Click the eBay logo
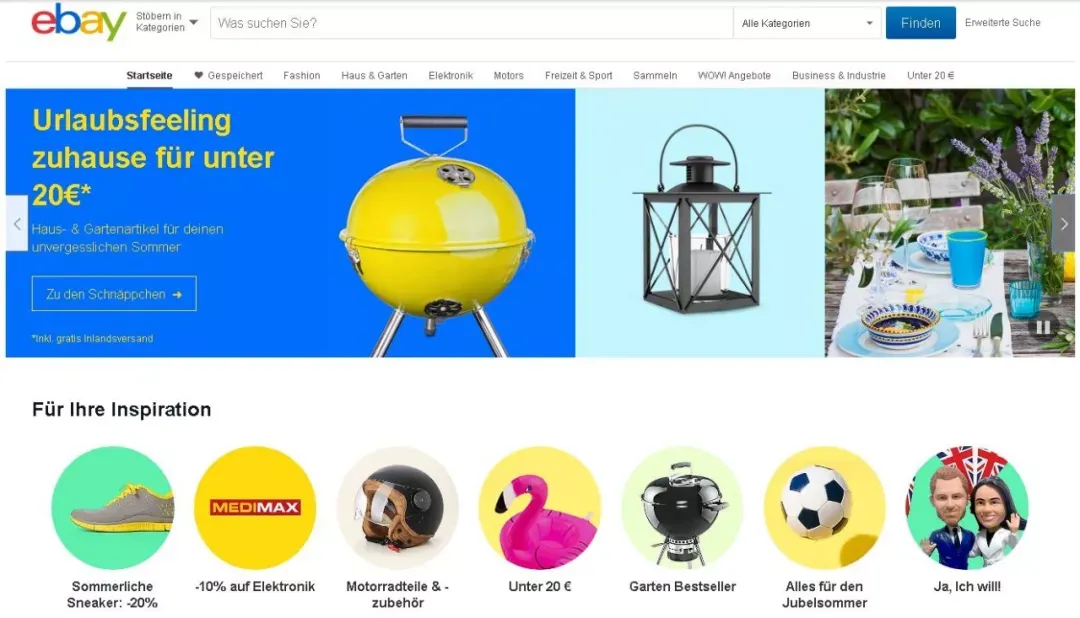Screen dimensions: 1080x618 pyautogui.click(x=79, y=22)
